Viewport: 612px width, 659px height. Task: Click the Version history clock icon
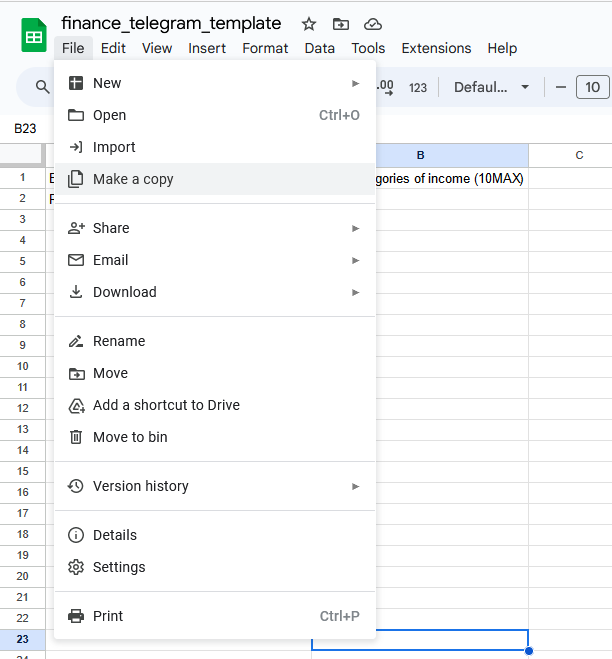pos(76,486)
